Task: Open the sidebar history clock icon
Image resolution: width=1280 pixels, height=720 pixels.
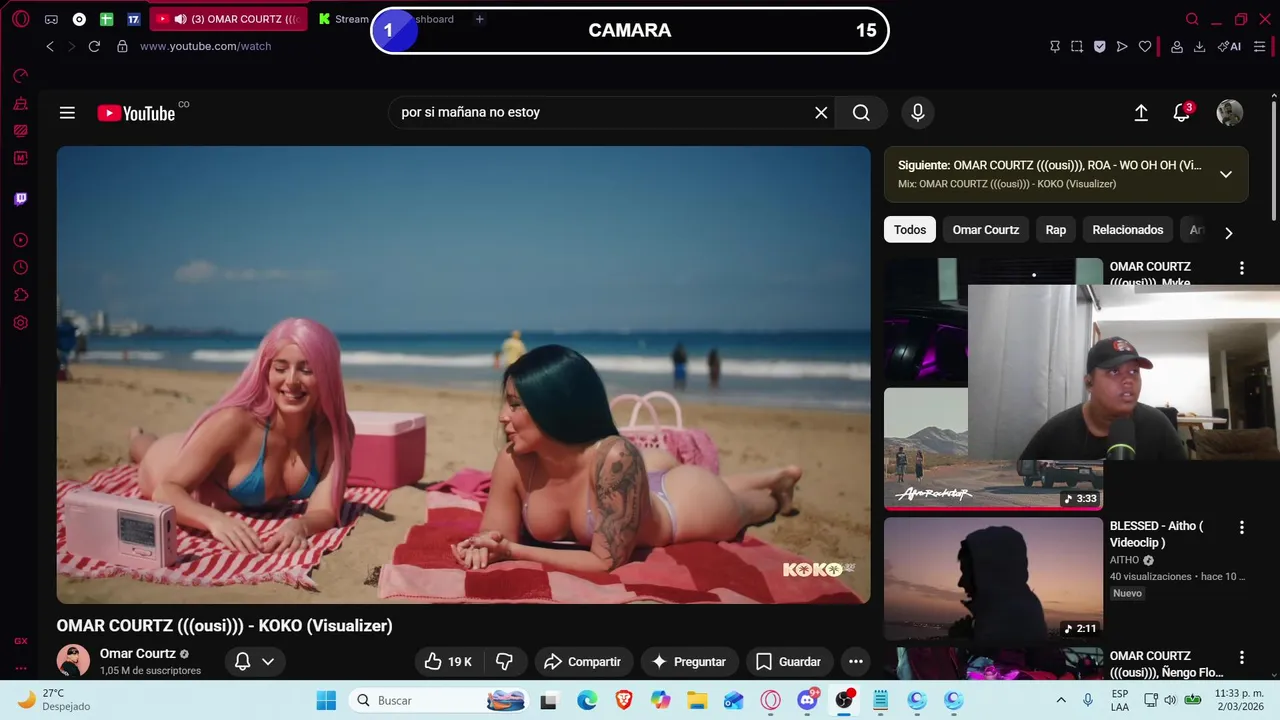Action: 21,268
